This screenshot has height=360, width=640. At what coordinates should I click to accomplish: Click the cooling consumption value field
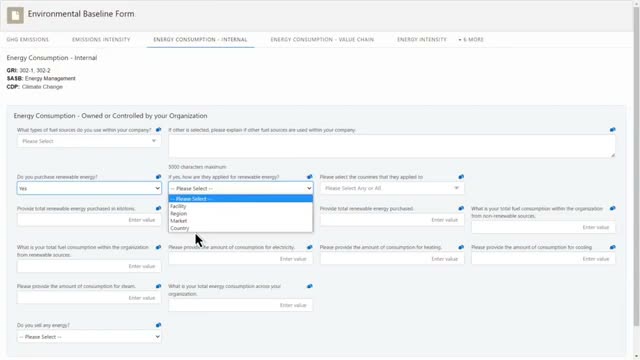pos(543,259)
